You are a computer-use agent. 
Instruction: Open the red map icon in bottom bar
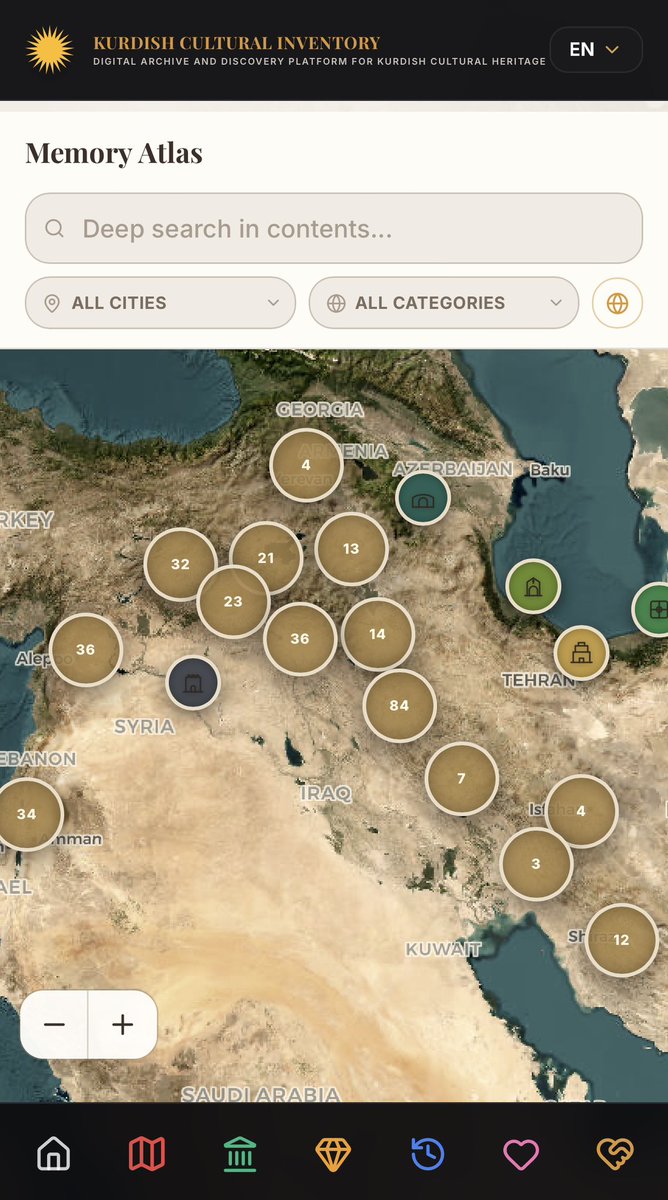coord(147,1155)
